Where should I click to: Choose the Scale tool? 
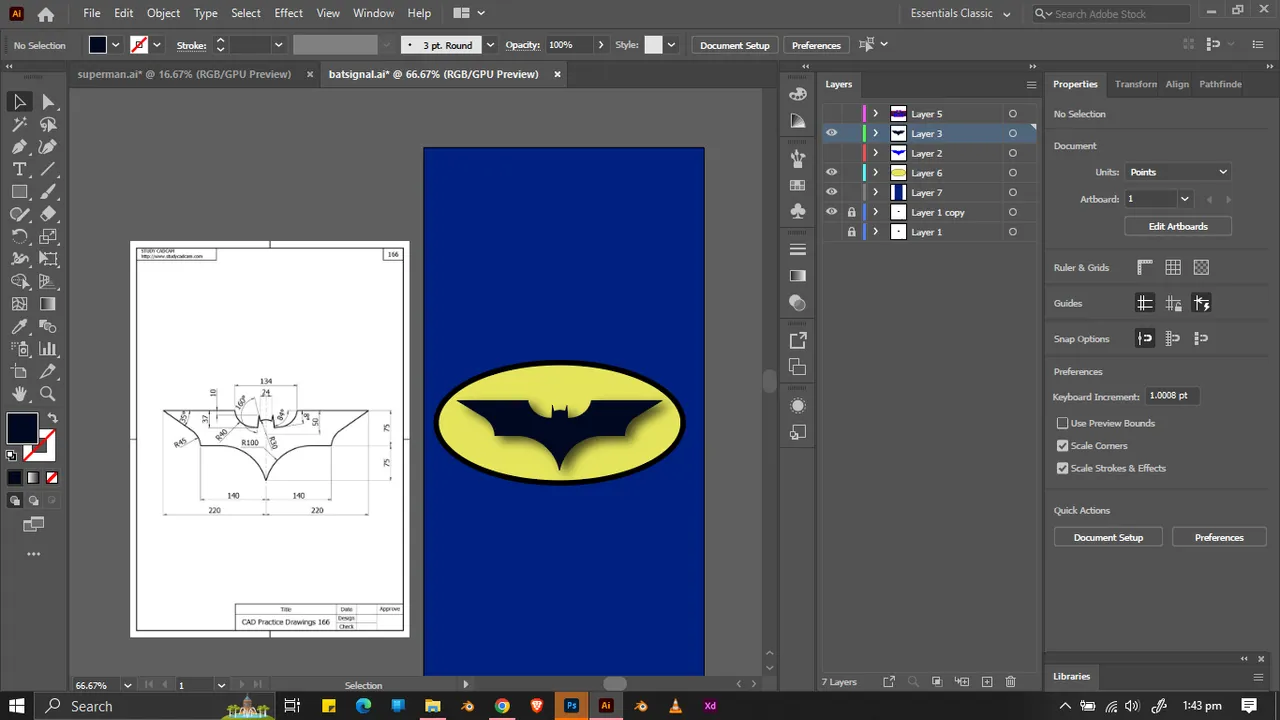coord(48,237)
